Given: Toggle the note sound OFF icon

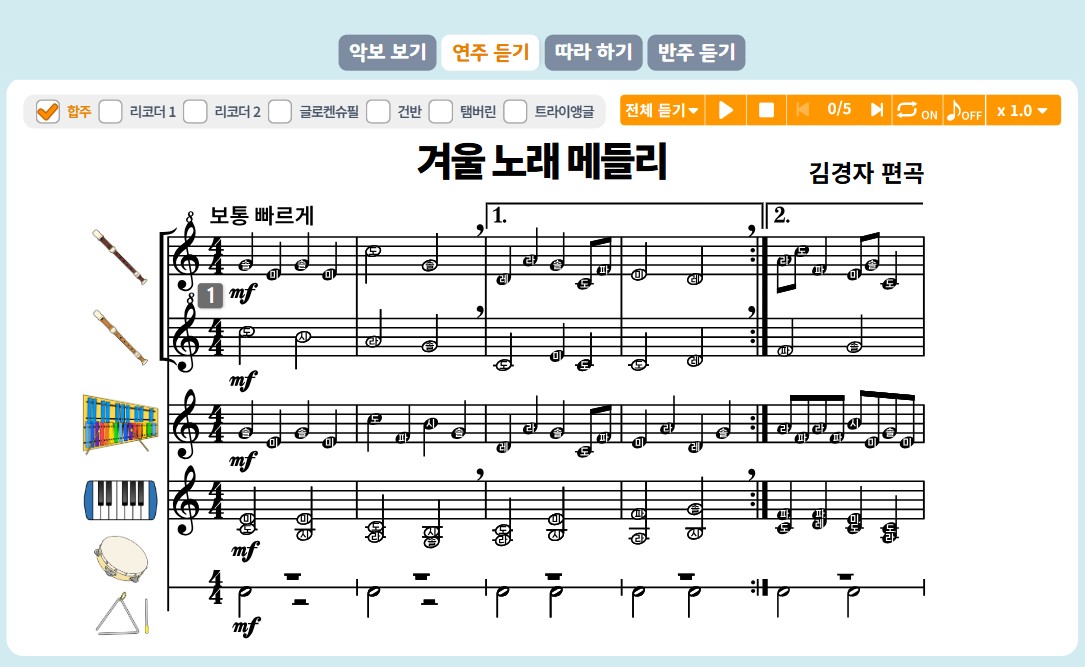Looking at the screenshot, I should tap(966, 110).
